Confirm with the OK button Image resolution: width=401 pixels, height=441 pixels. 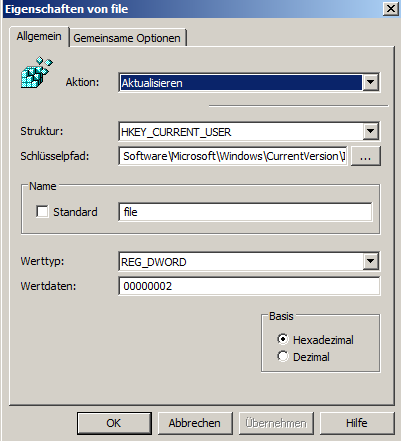pyautogui.click(x=114, y=423)
